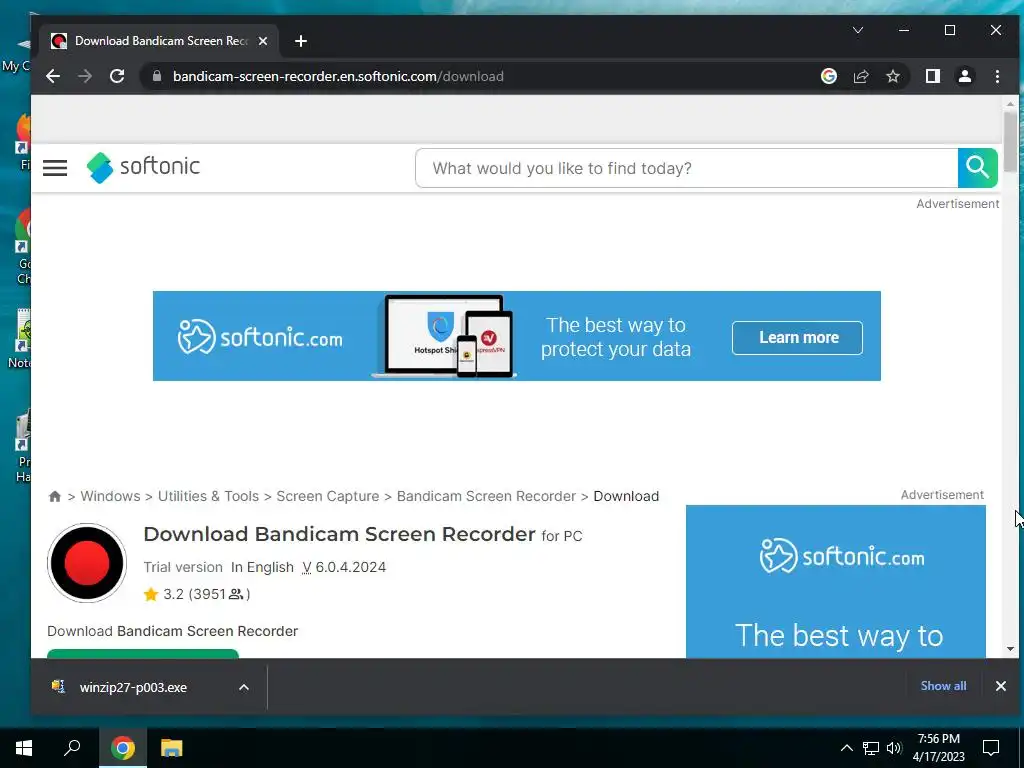The width and height of the screenshot is (1024, 768).
Task: Expand winzip27-p003.exe download options chevron
Action: click(x=244, y=687)
